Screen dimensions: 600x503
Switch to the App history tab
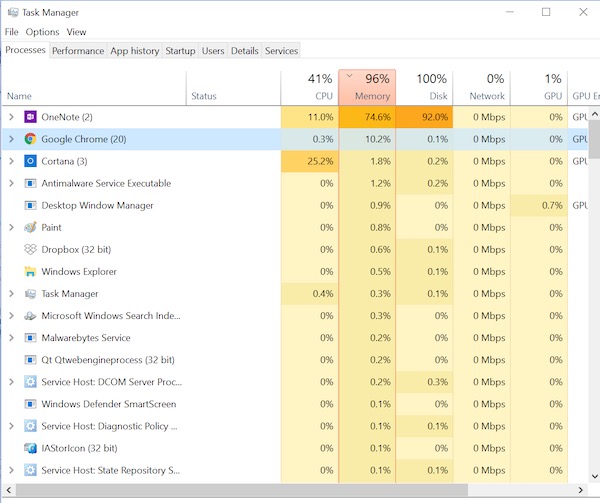click(135, 51)
